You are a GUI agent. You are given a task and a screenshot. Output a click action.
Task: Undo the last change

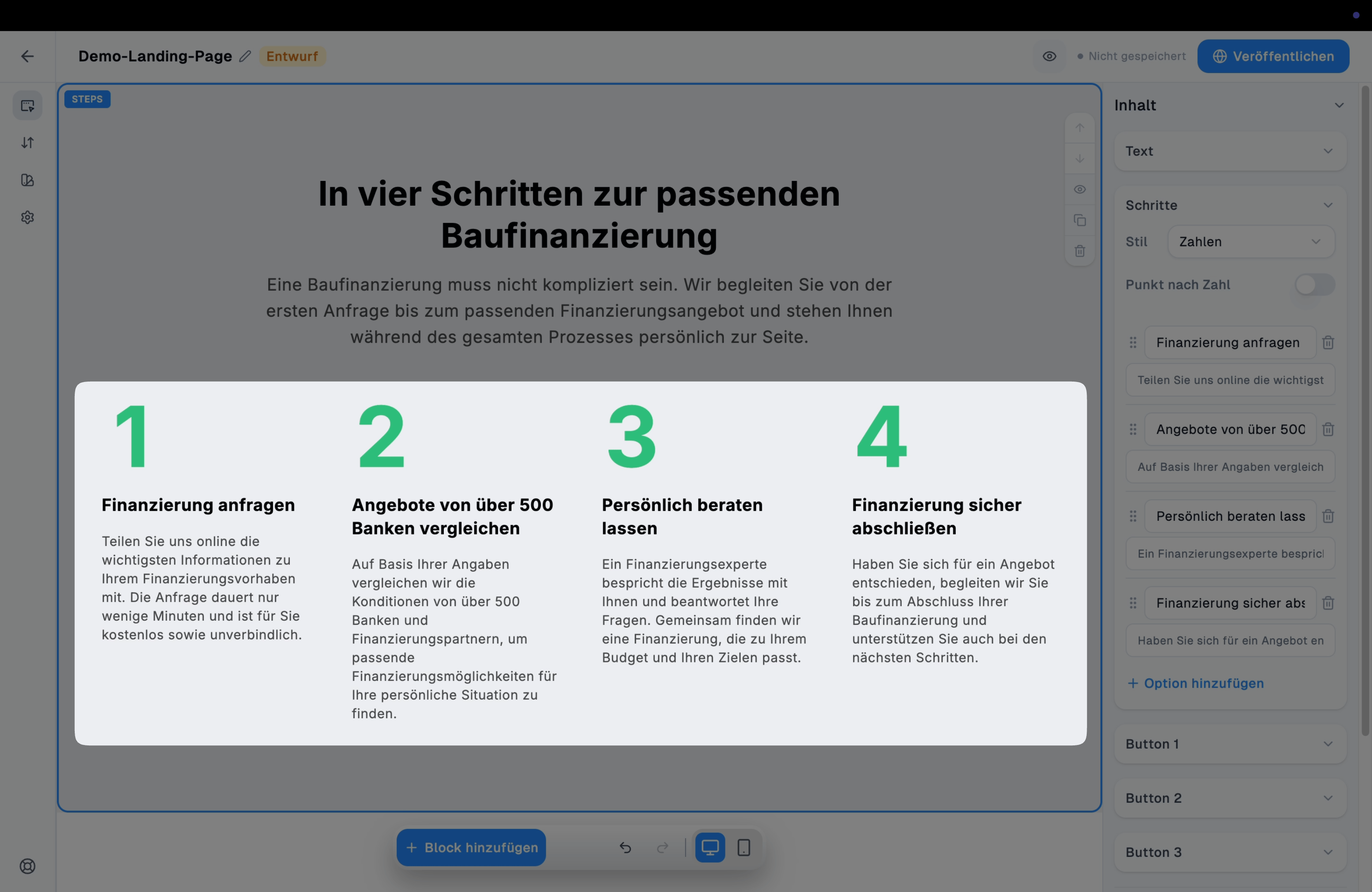[x=626, y=847]
